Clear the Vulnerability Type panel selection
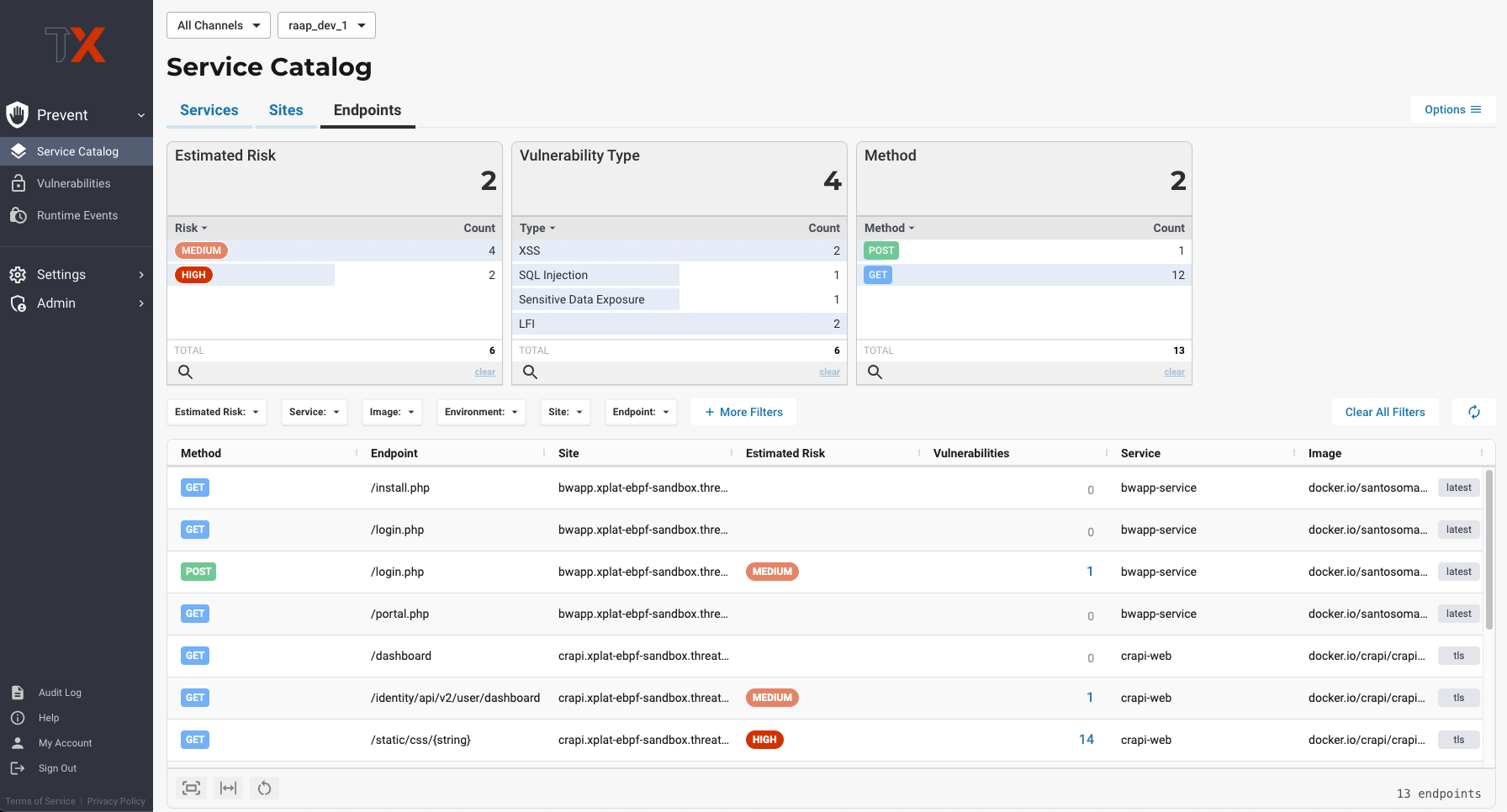 (830, 372)
